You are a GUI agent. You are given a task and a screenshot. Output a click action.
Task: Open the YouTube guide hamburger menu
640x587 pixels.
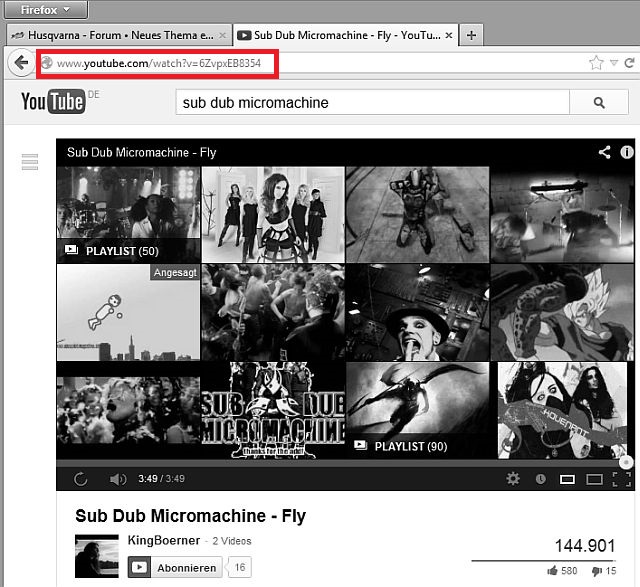coord(30,162)
